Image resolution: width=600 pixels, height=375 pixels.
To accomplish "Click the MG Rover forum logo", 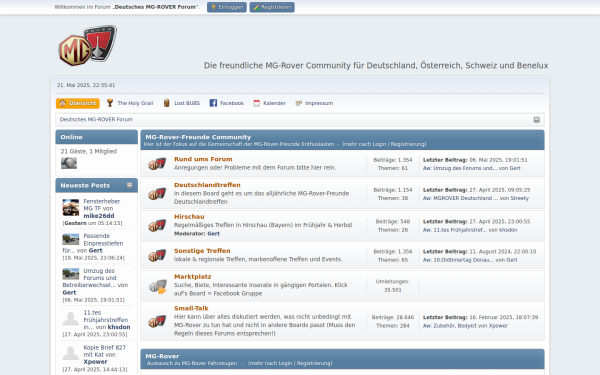I will [87, 45].
